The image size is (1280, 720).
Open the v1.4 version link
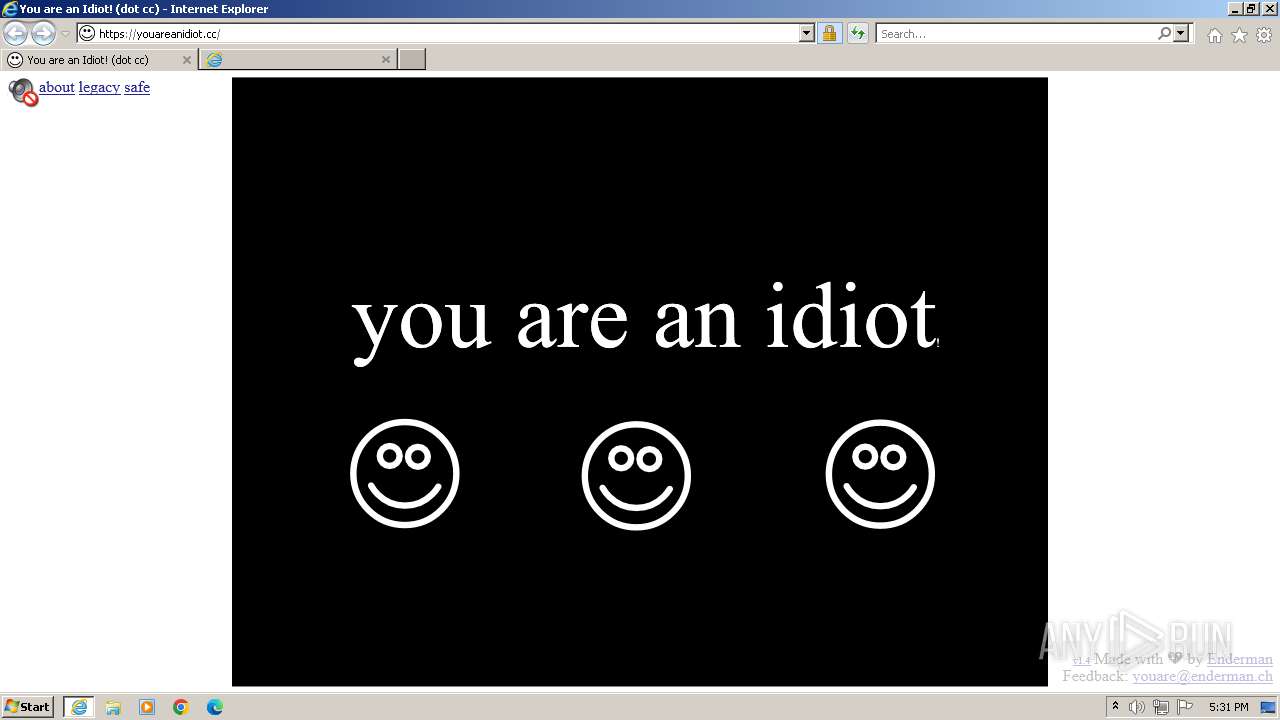pyautogui.click(x=1081, y=660)
